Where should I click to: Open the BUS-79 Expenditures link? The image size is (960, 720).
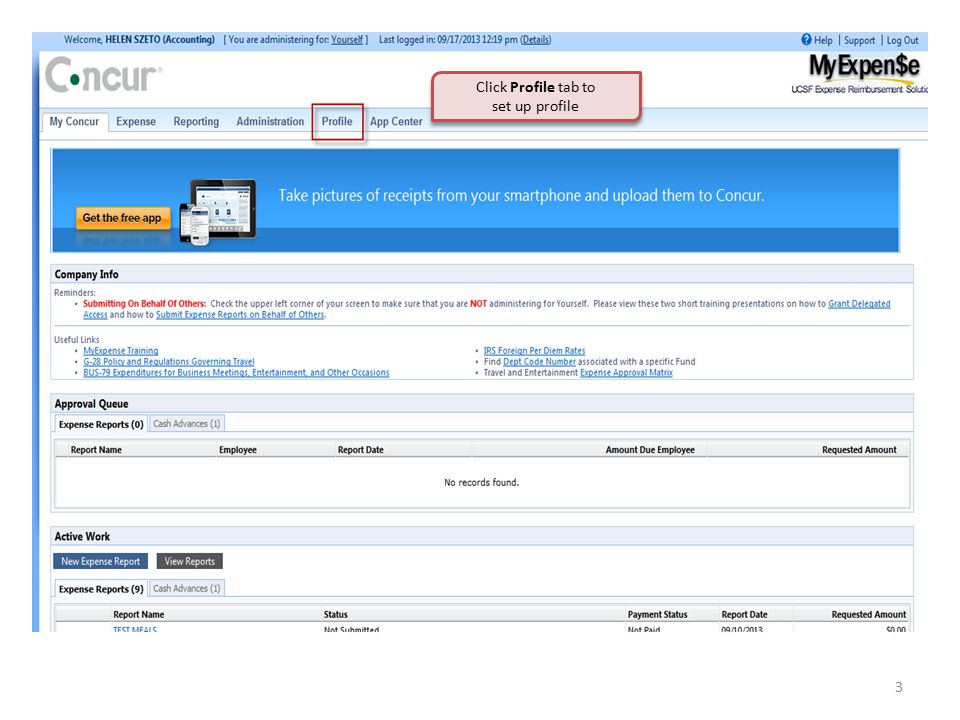tap(236, 372)
